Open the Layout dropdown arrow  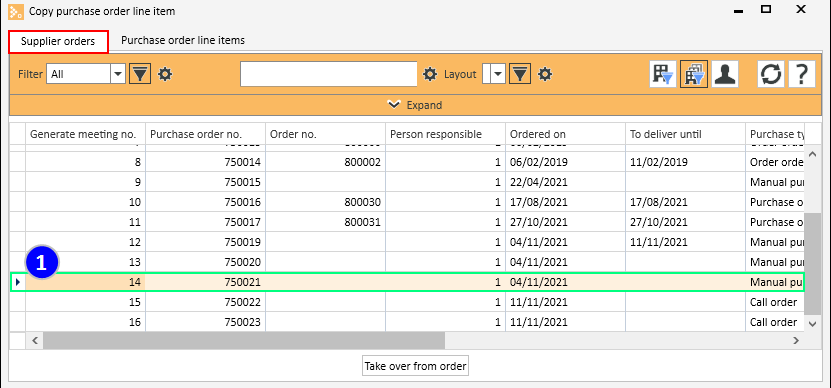[x=497, y=74]
